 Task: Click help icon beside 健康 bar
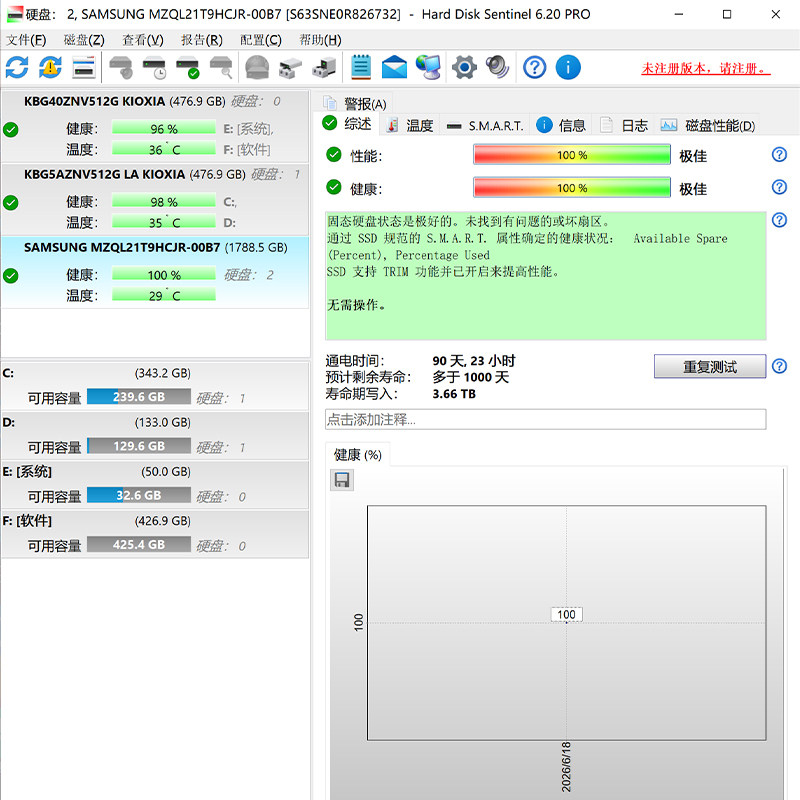pyautogui.click(x=779, y=187)
